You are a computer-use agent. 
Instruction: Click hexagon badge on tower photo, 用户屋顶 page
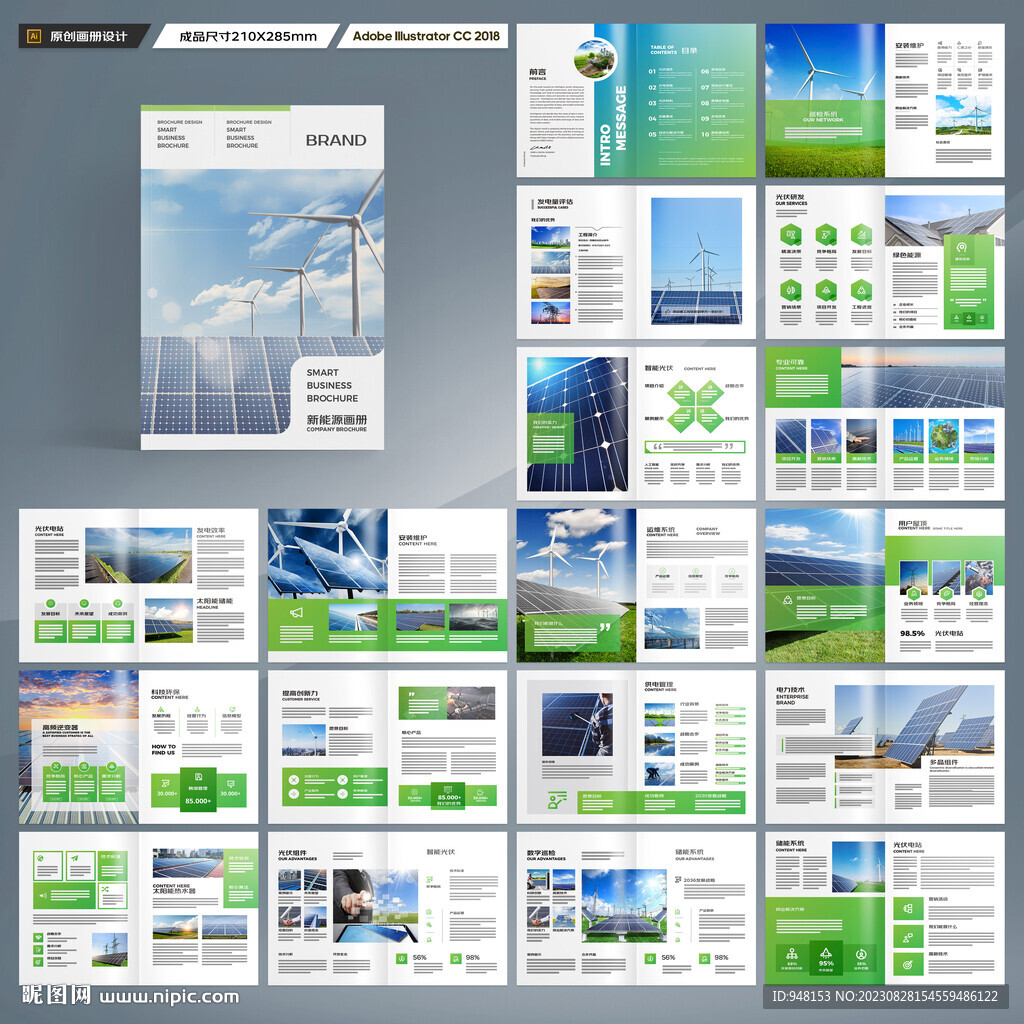(914, 593)
